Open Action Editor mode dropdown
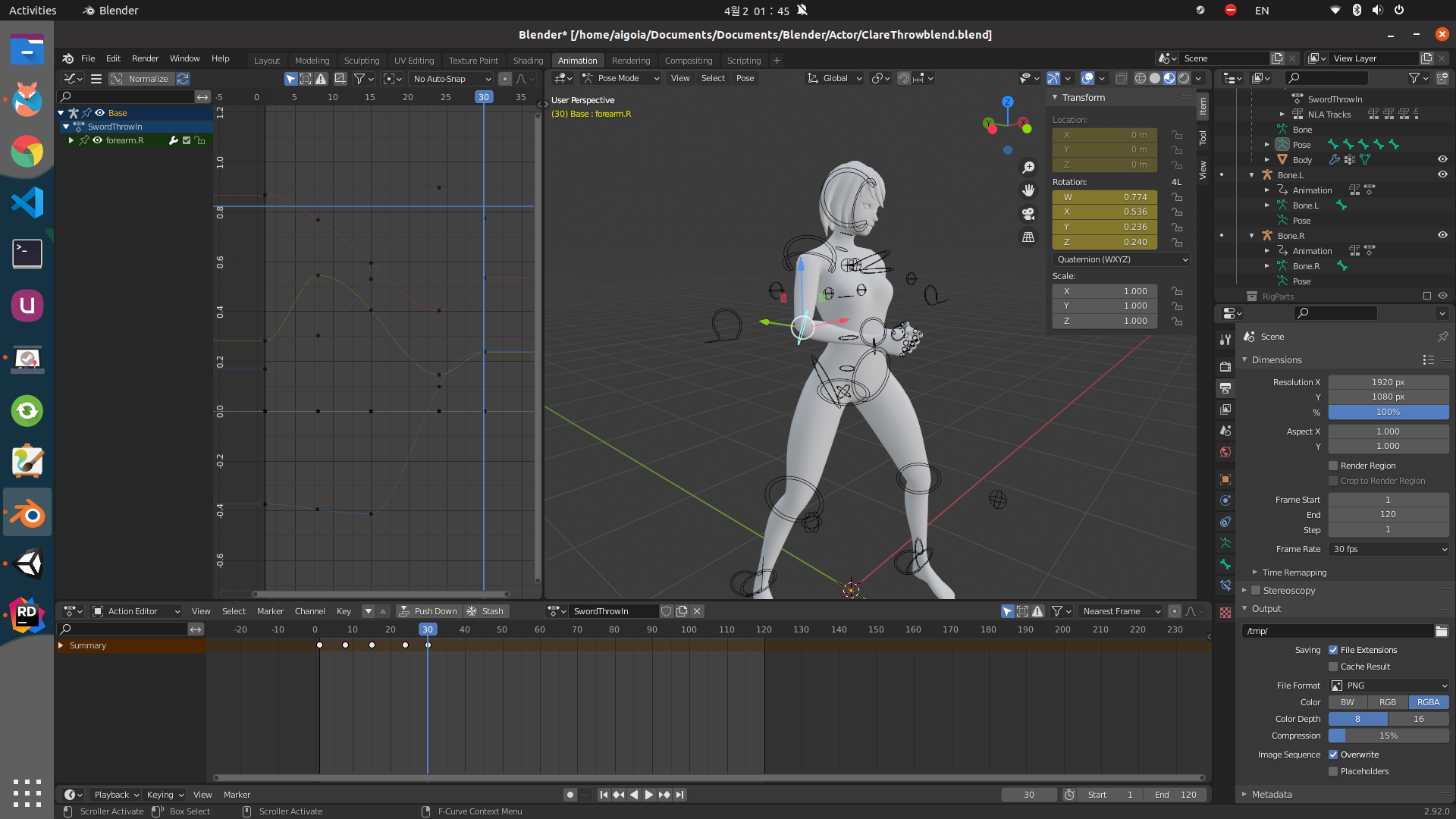1456x819 pixels. point(136,611)
